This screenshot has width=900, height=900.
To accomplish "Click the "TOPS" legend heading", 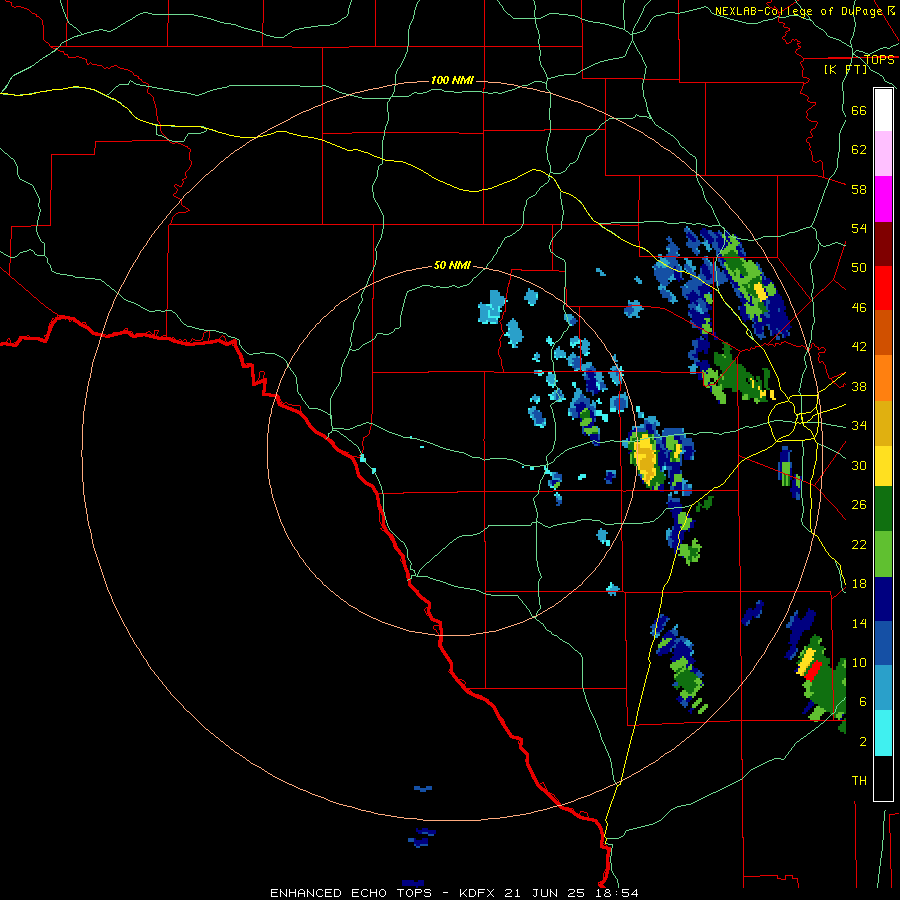I will pyautogui.click(x=879, y=60).
